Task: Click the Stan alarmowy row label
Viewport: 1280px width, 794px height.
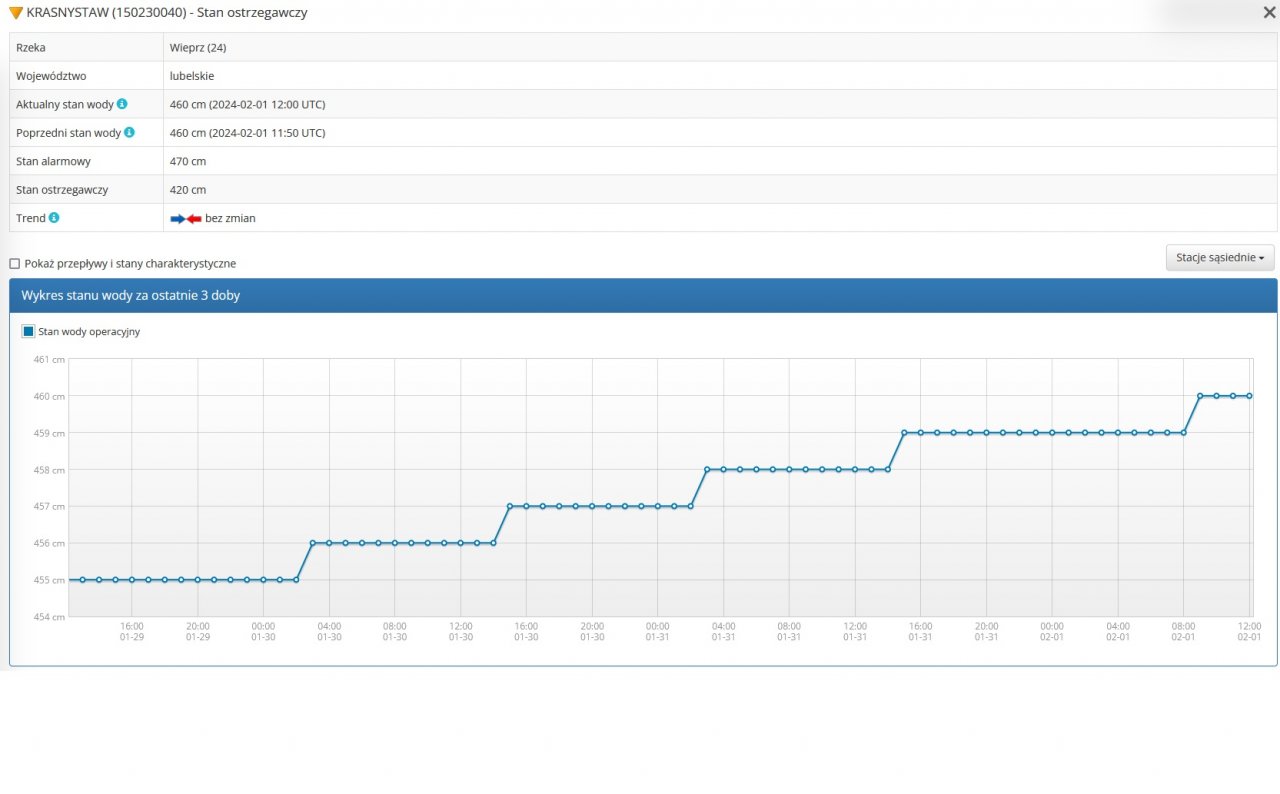Action: 53,161
